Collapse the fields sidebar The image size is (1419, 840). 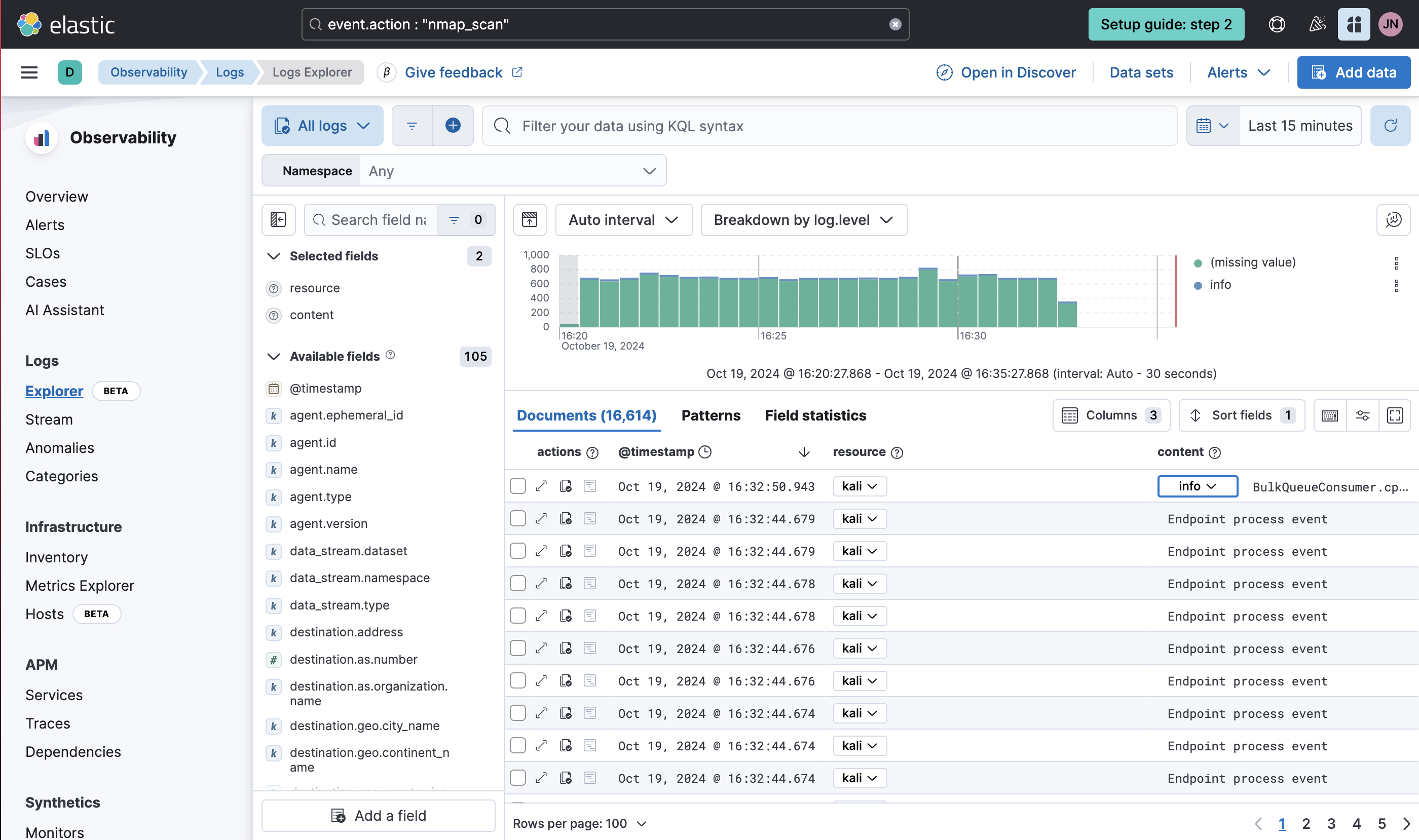pyautogui.click(x=279, y=219)
